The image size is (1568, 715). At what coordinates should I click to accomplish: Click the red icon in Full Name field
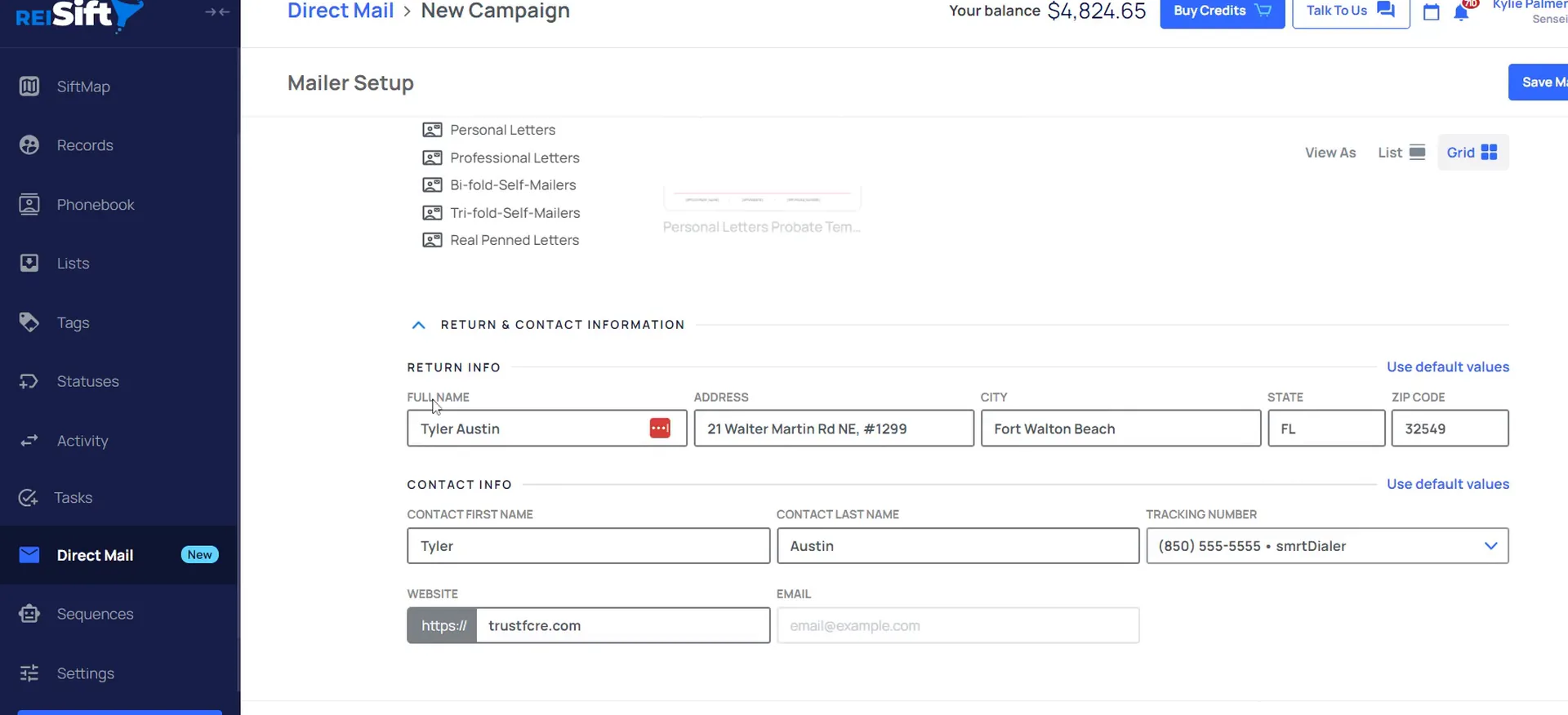[x=660, y=429]
